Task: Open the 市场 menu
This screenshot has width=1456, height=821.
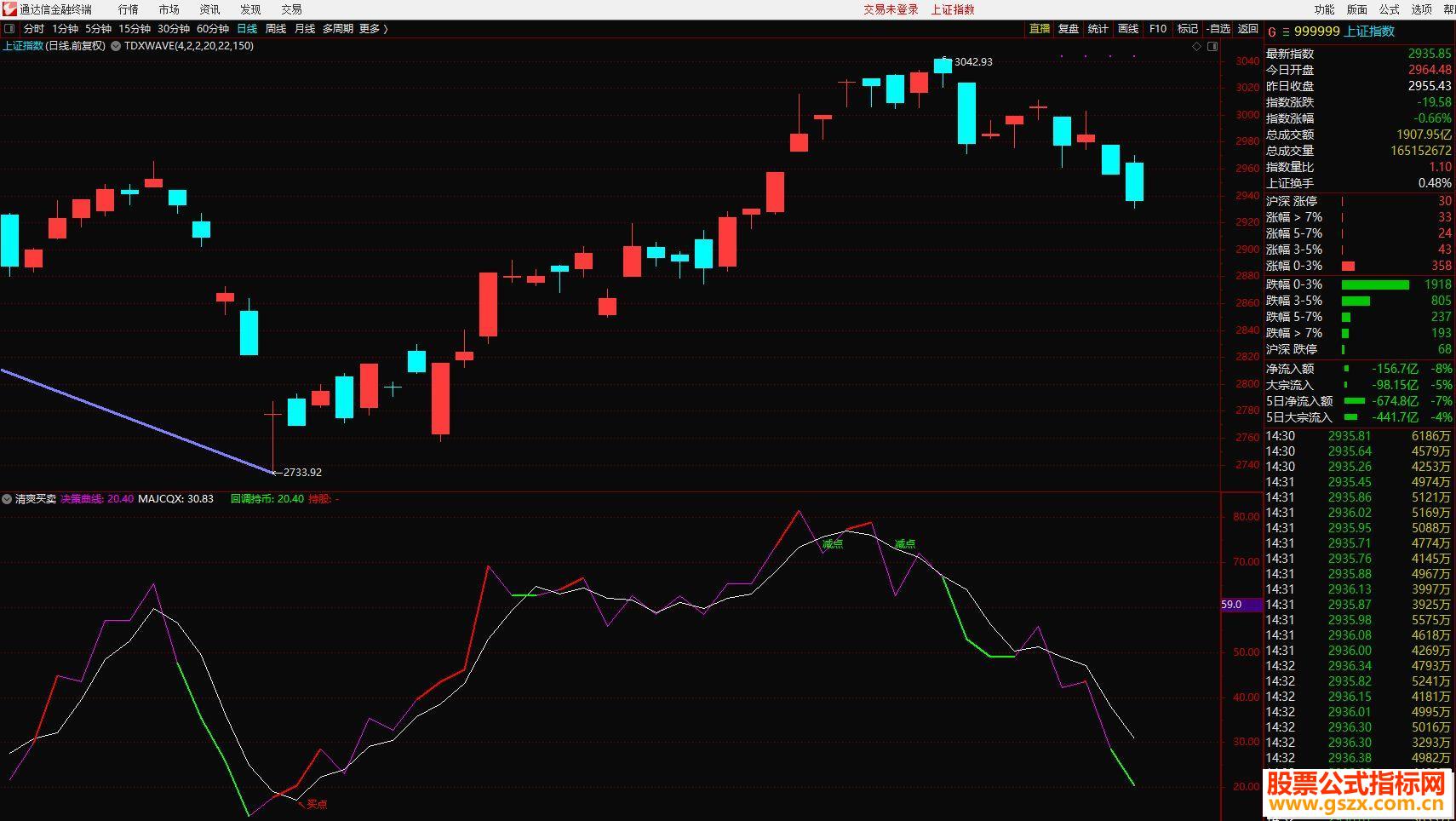Action: (169, 9)
